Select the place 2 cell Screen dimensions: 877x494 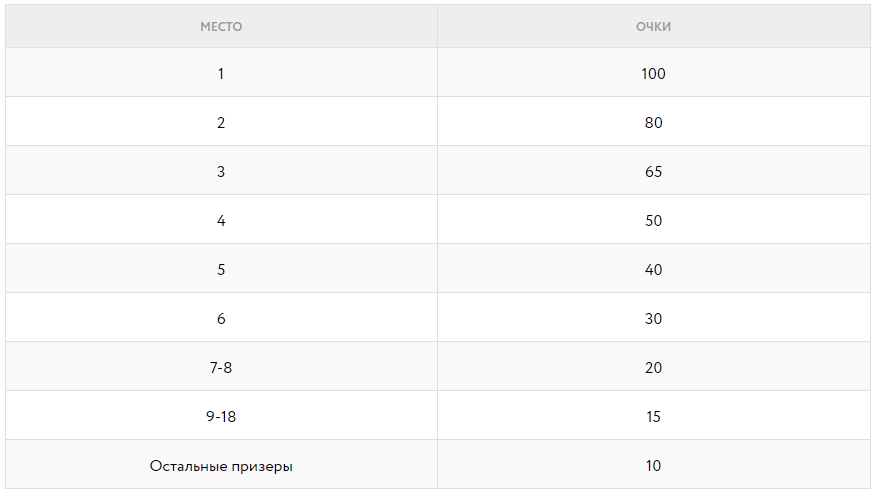click(x=221, y=123)
